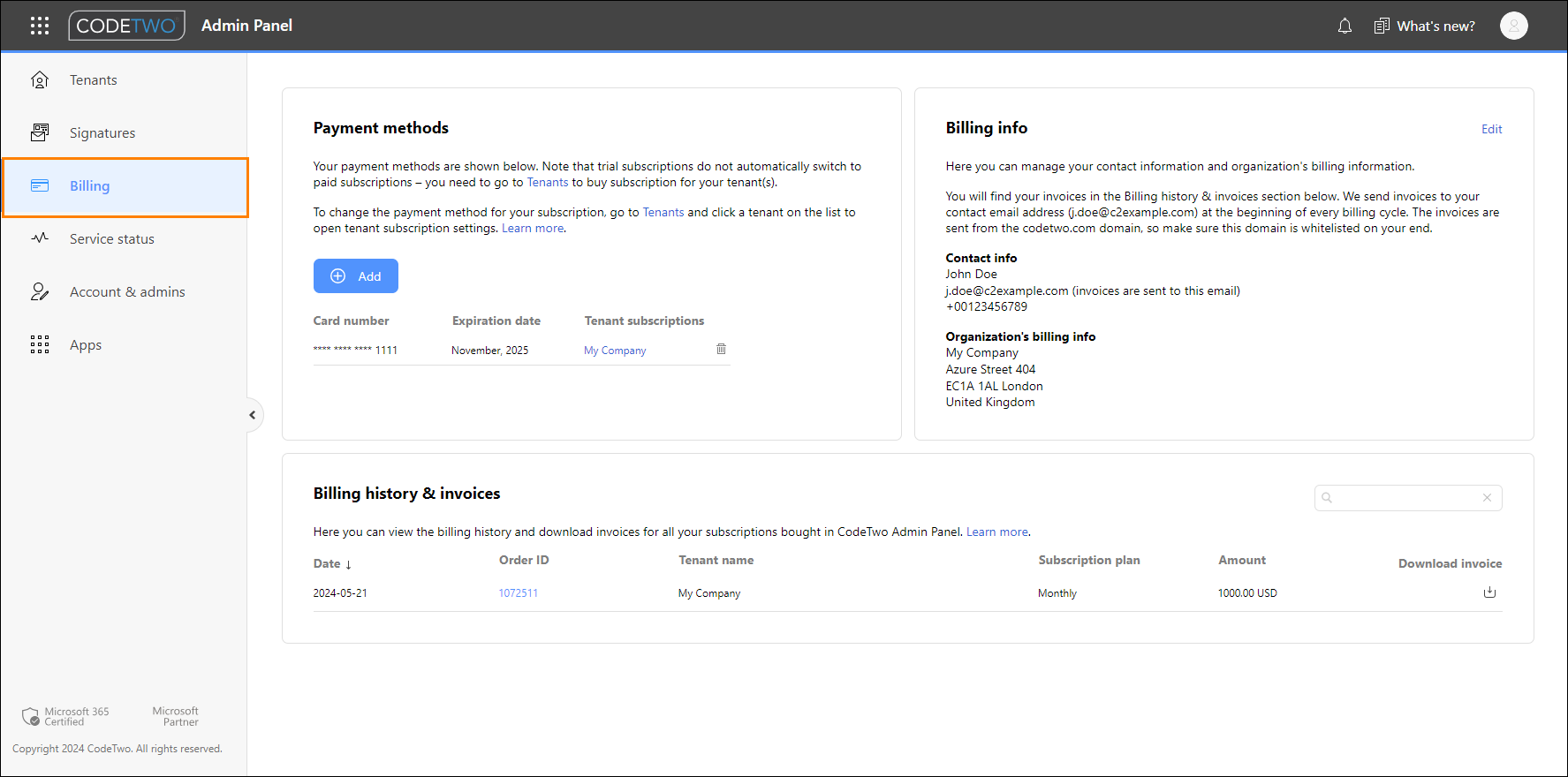
Task: Open Learn more link in Billing history
Action: (x=997, y=532)
